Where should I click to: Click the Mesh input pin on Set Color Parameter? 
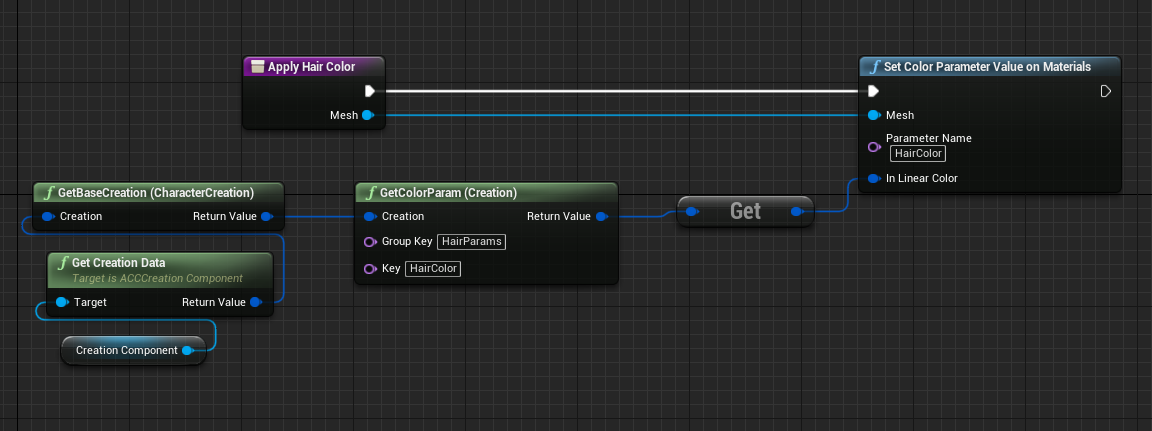tap(874, 115)
